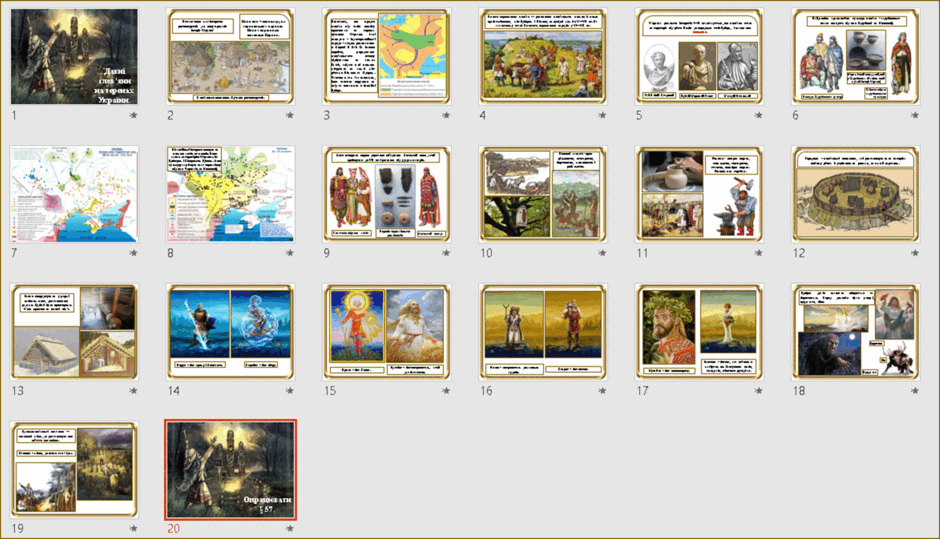The height and width of the screenshot is (539, 940).
Task: Click the transition star icon under slide 8
Action: tap(290, 253)
